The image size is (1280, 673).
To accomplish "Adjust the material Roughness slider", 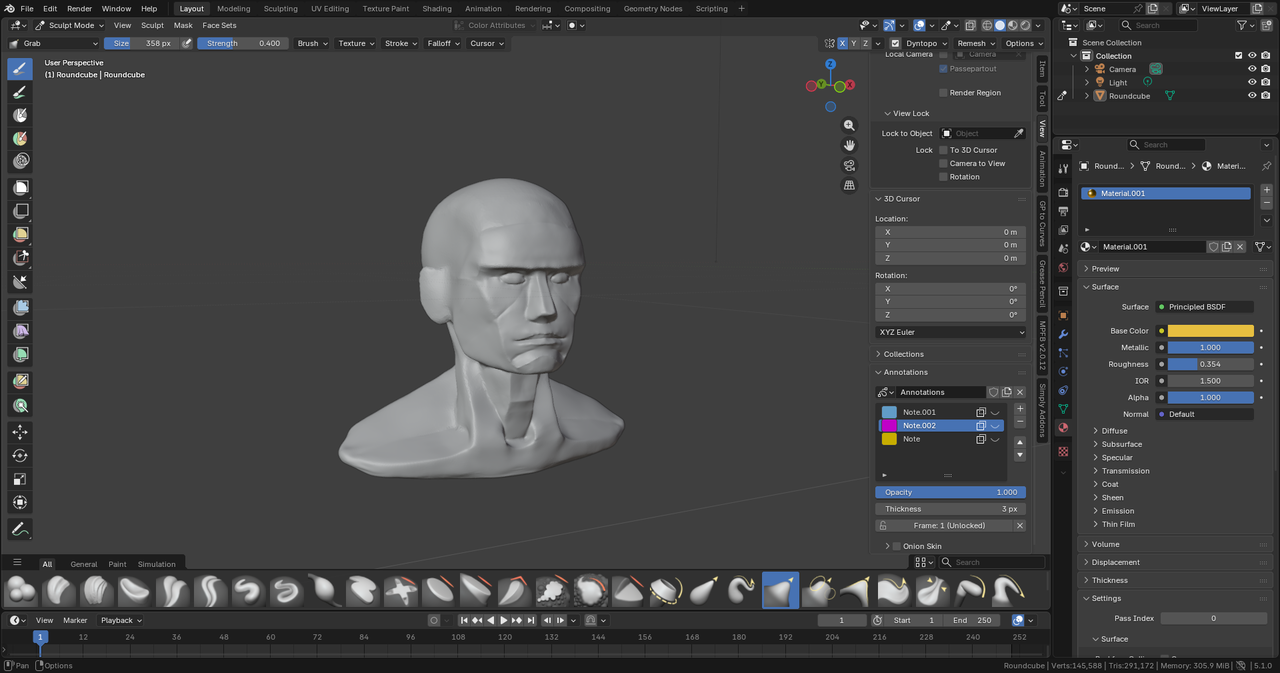I will [1210, 364].
